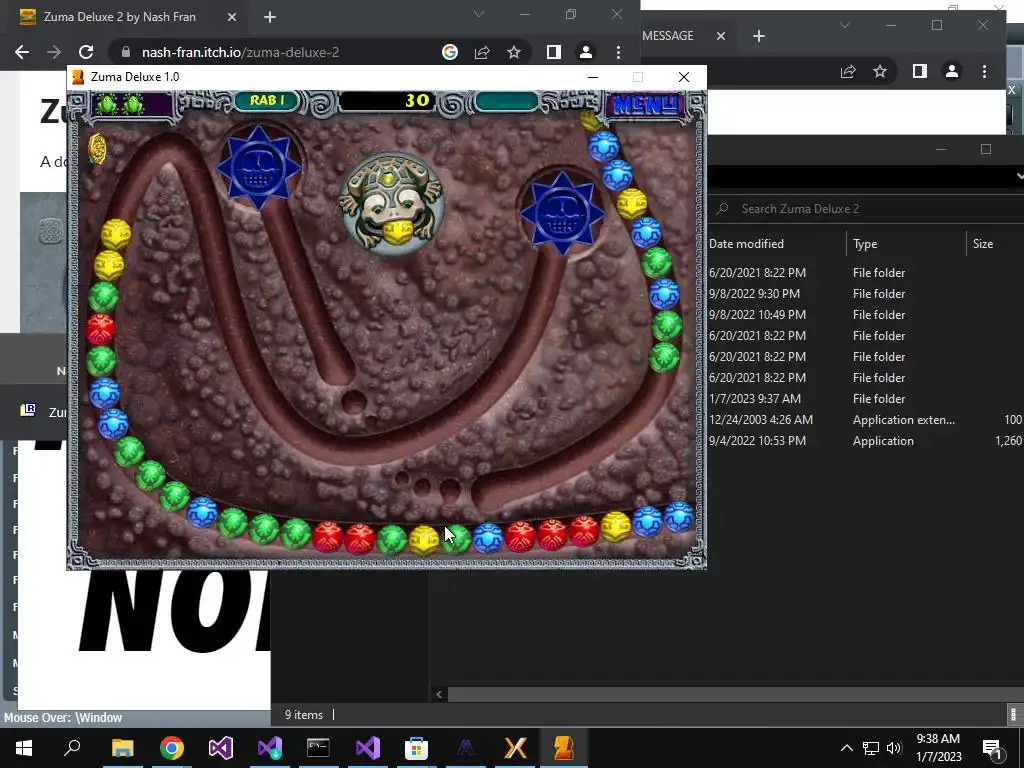Image resolution: width=1024 pixels, height=768 pixels.
Task: Open a new tab in the back Chrome window
Action: click(x=759, y=36)
